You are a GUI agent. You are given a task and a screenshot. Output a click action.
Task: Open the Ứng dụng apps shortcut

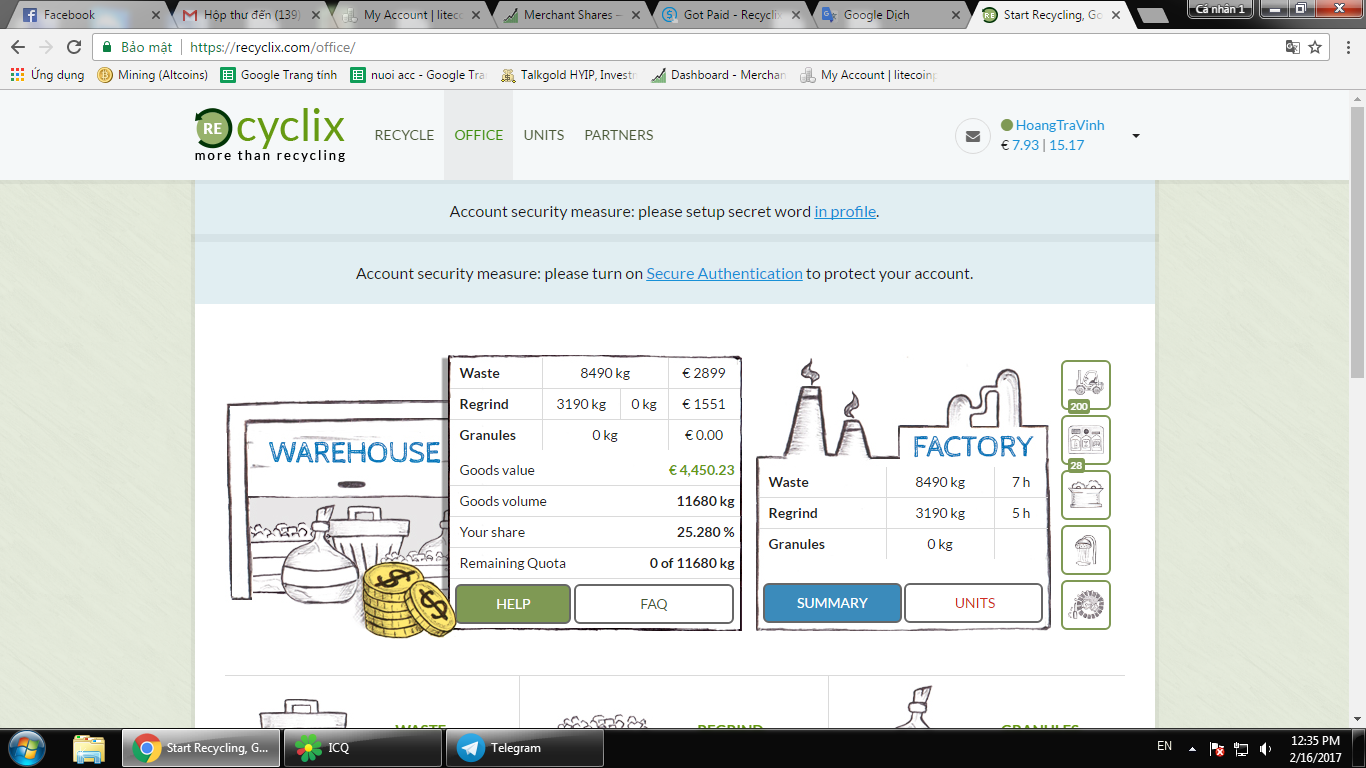(x=47, y=75)
